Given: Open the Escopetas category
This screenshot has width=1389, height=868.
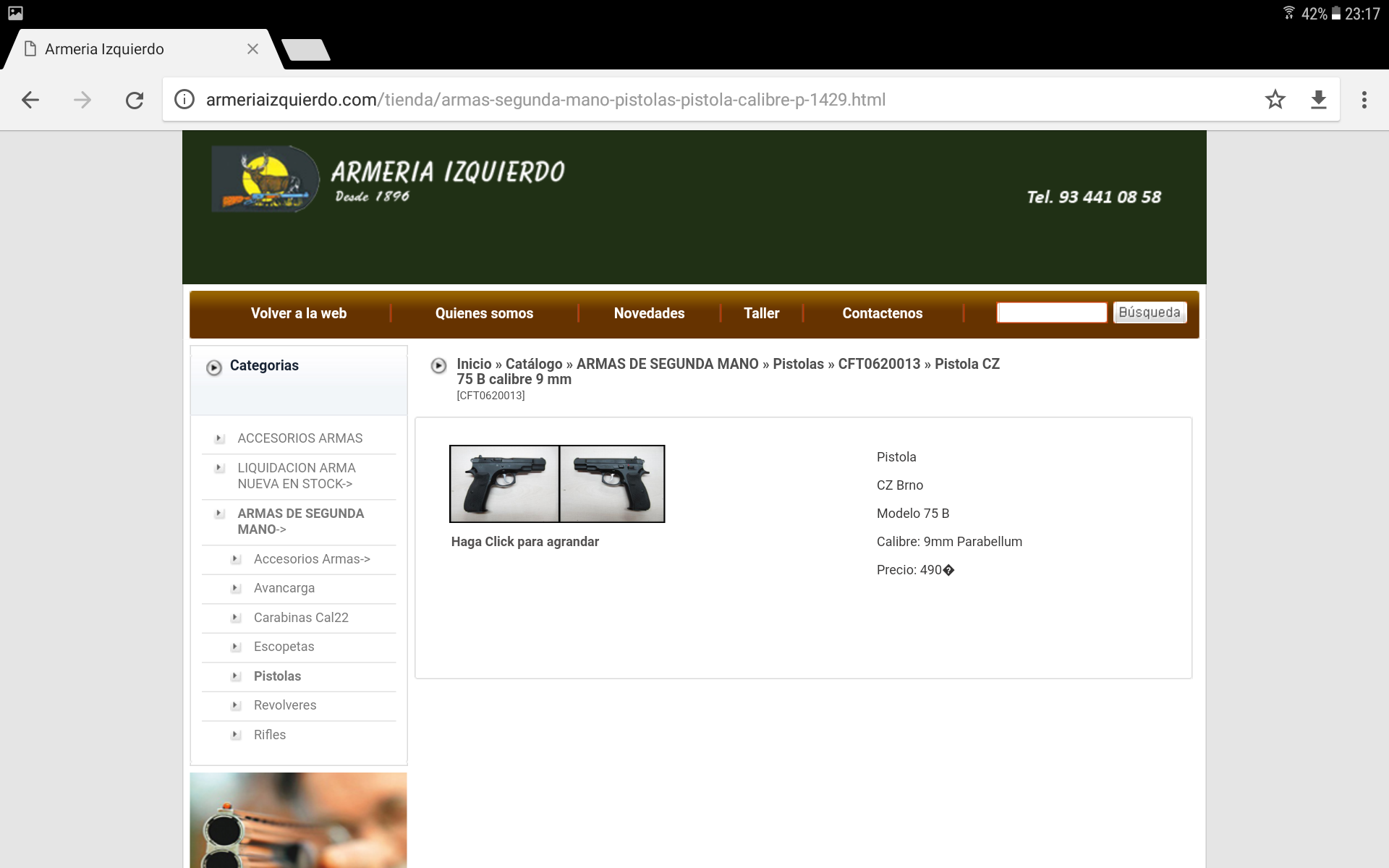Looking at the screenshot, I should click(x=284, y=647).
